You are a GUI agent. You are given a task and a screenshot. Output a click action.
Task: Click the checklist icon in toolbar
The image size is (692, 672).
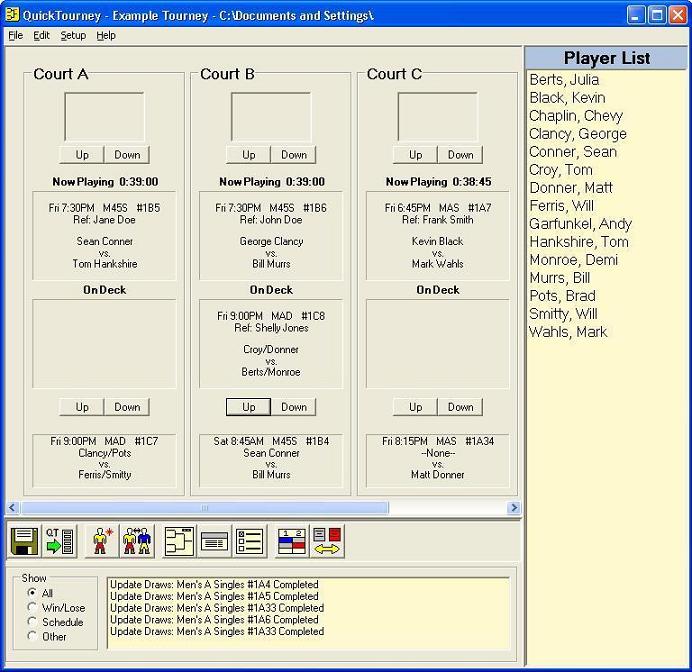250,541
